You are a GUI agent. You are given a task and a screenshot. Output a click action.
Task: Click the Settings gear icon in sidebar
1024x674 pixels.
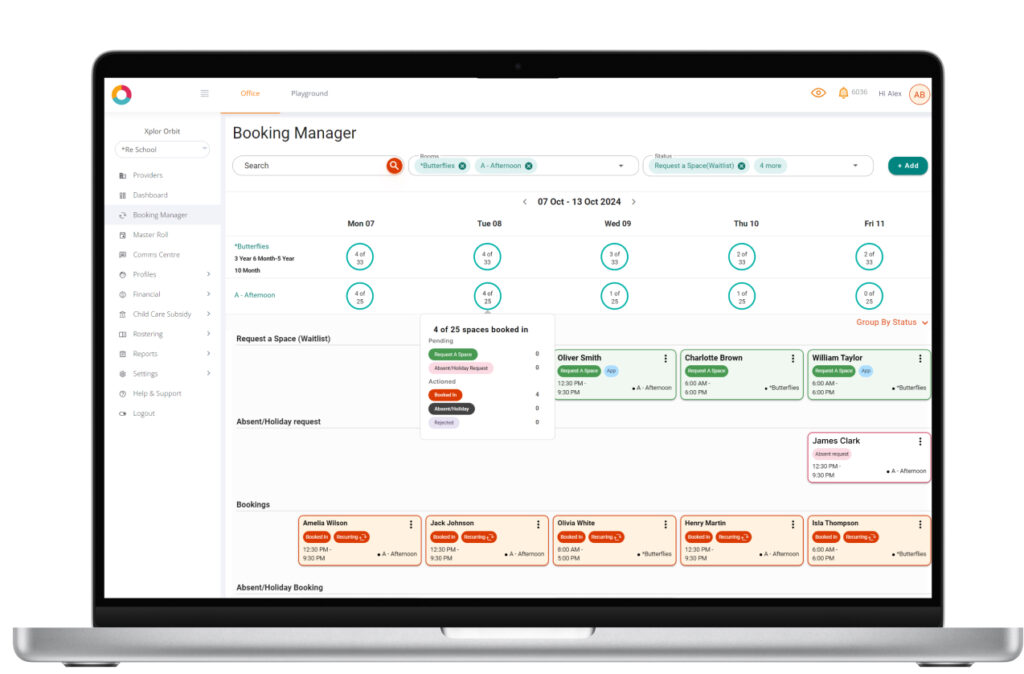(x=122, y=374)
